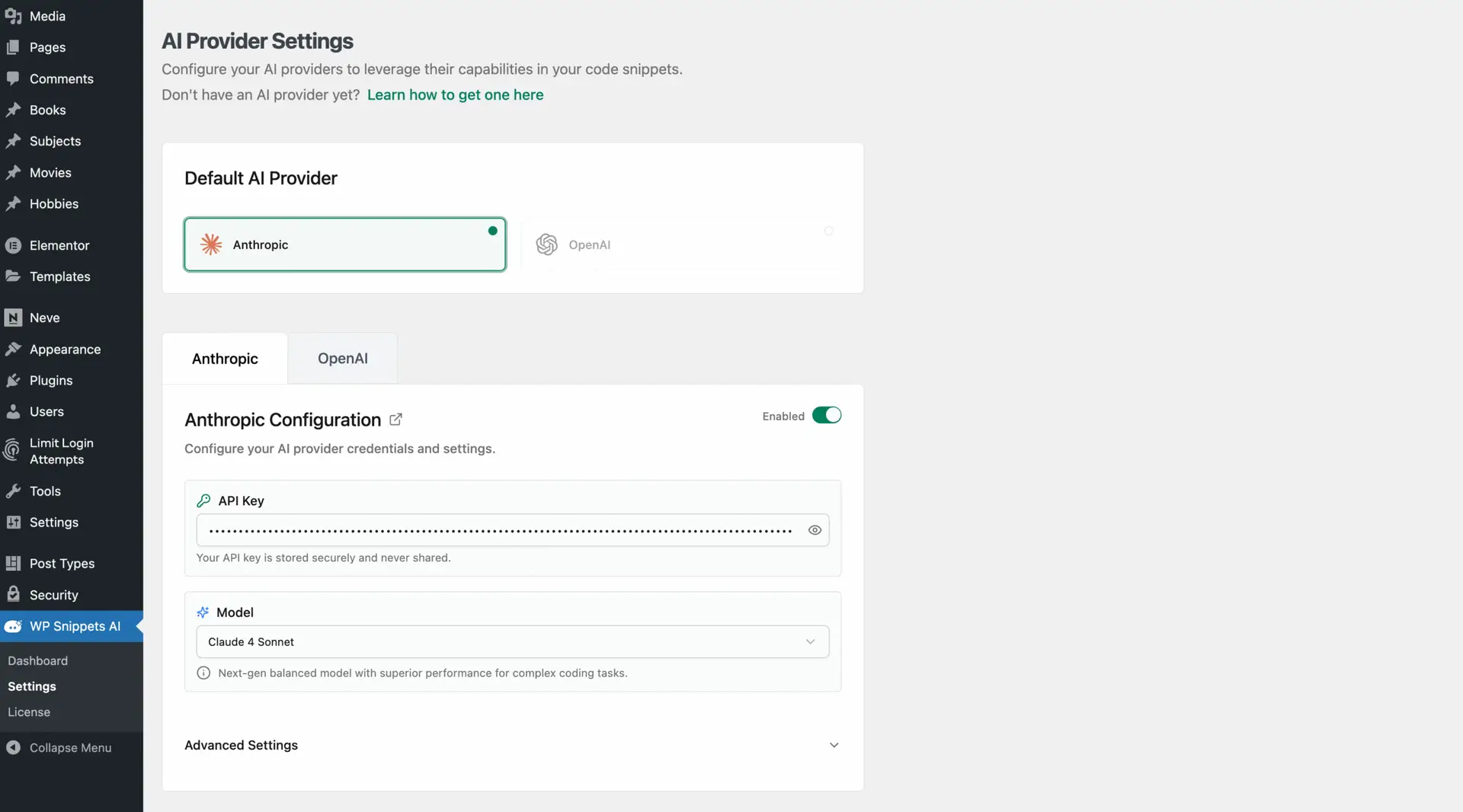Image resolution: width=1463 pixels, height=812 pixels.
Task: Click Collapse Menu label
Action: [71, 748]
